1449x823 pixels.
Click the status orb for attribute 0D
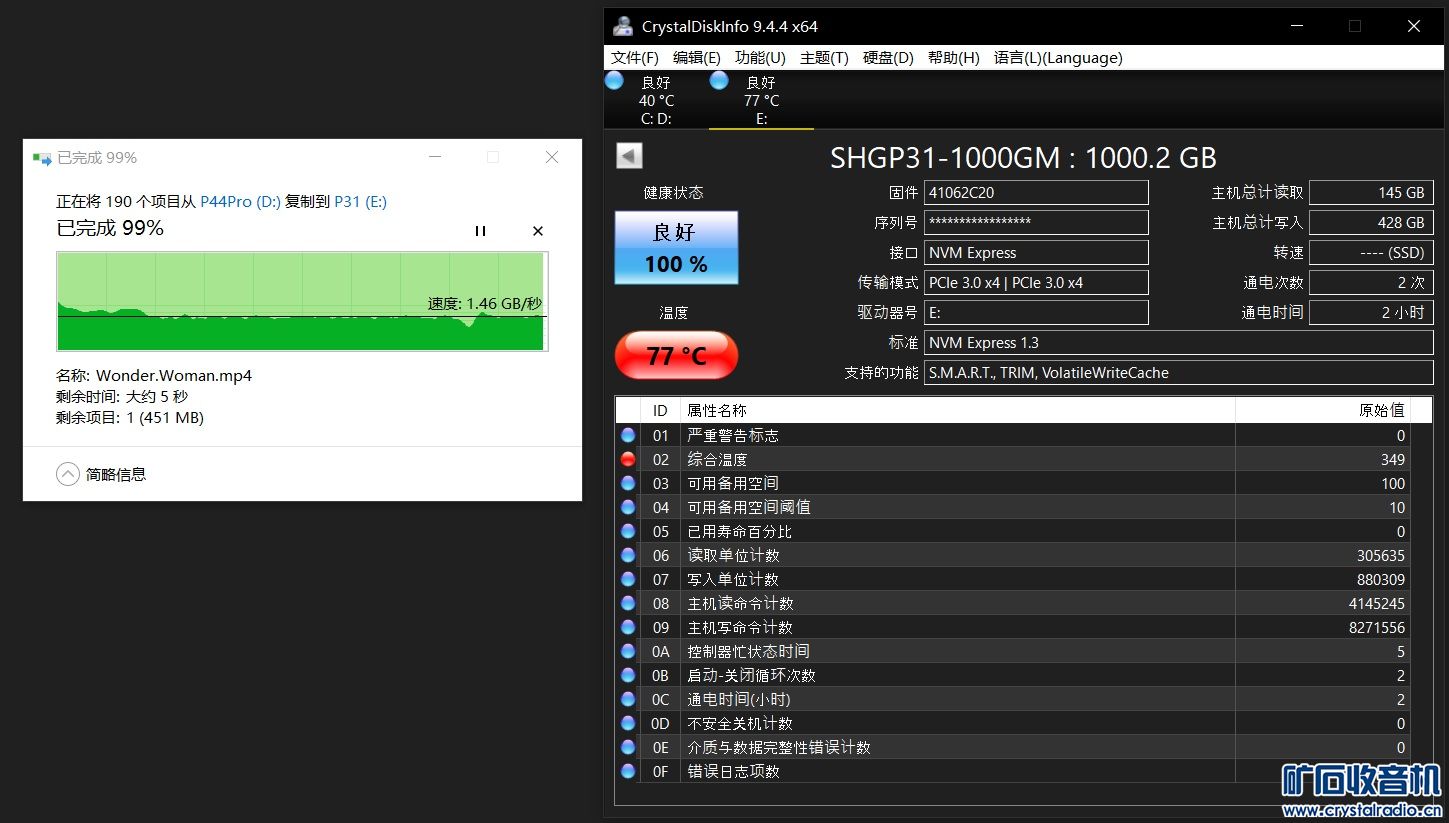(628, 723)
